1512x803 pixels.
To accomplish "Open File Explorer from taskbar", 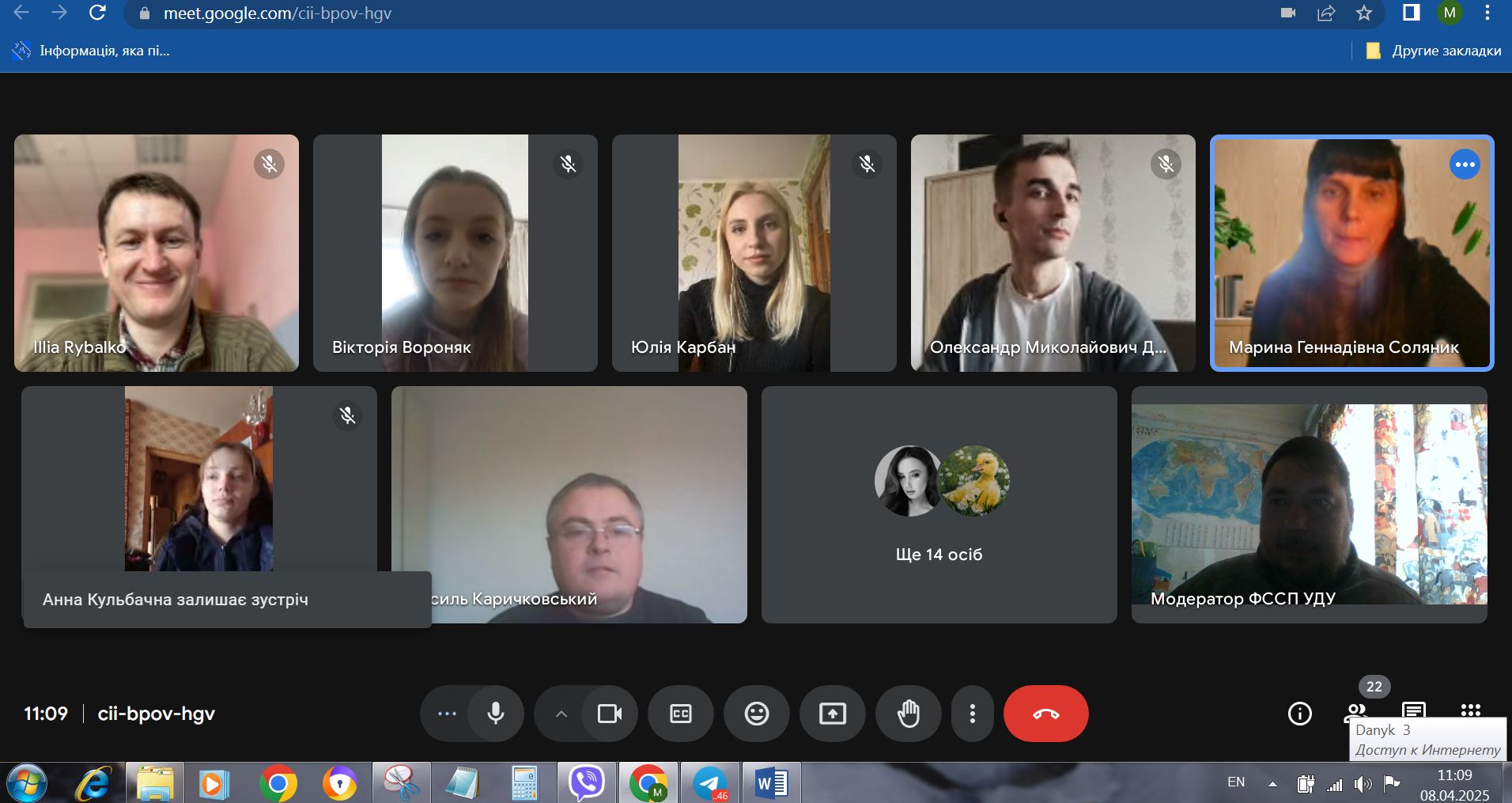I will [x=155, y=783].
